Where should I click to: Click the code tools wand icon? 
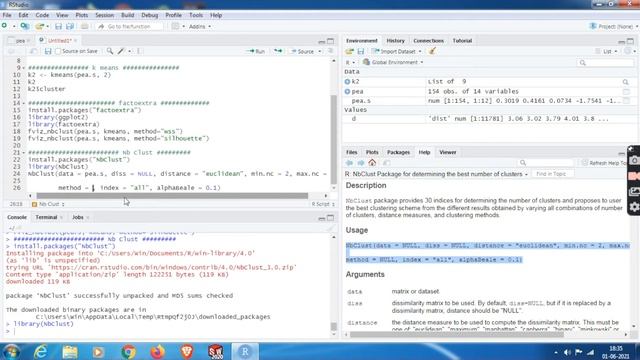[121, 51]
